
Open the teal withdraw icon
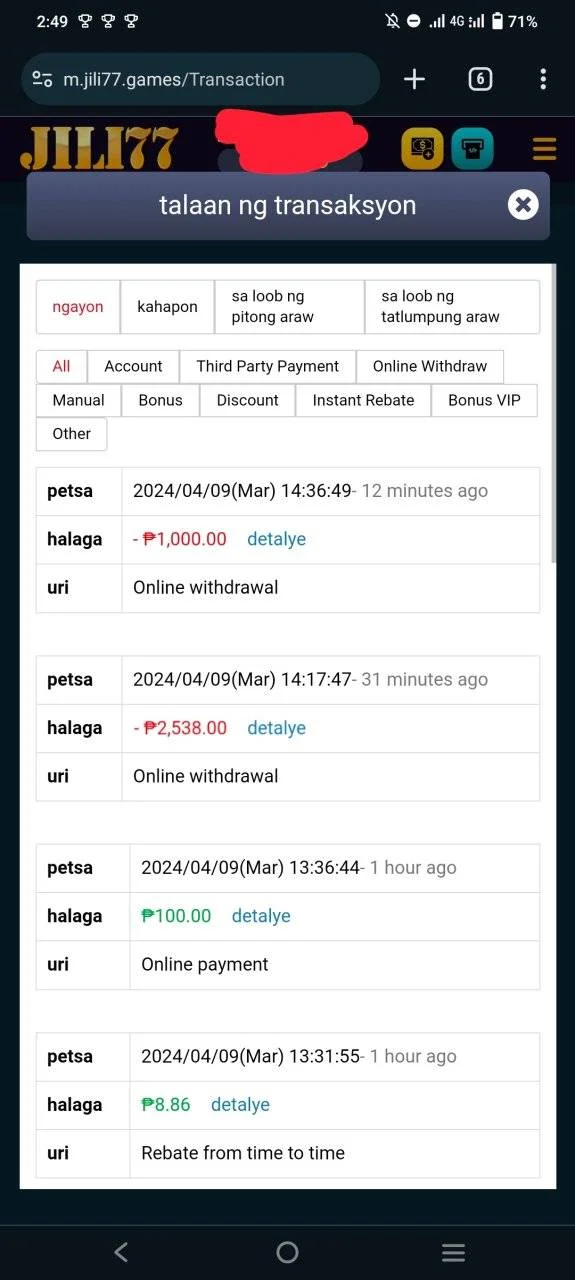[x=472, y=149]
